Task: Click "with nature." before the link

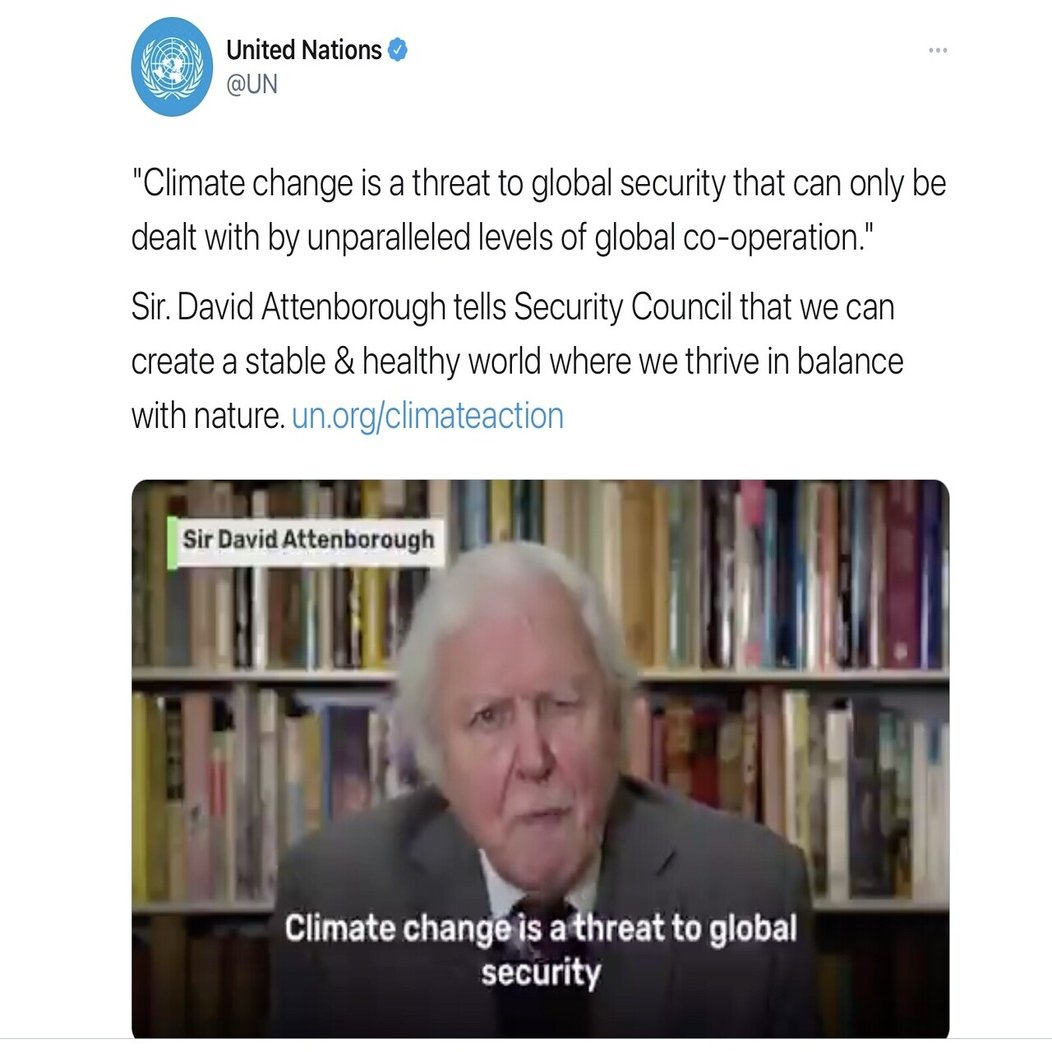Action: point(209,416)
